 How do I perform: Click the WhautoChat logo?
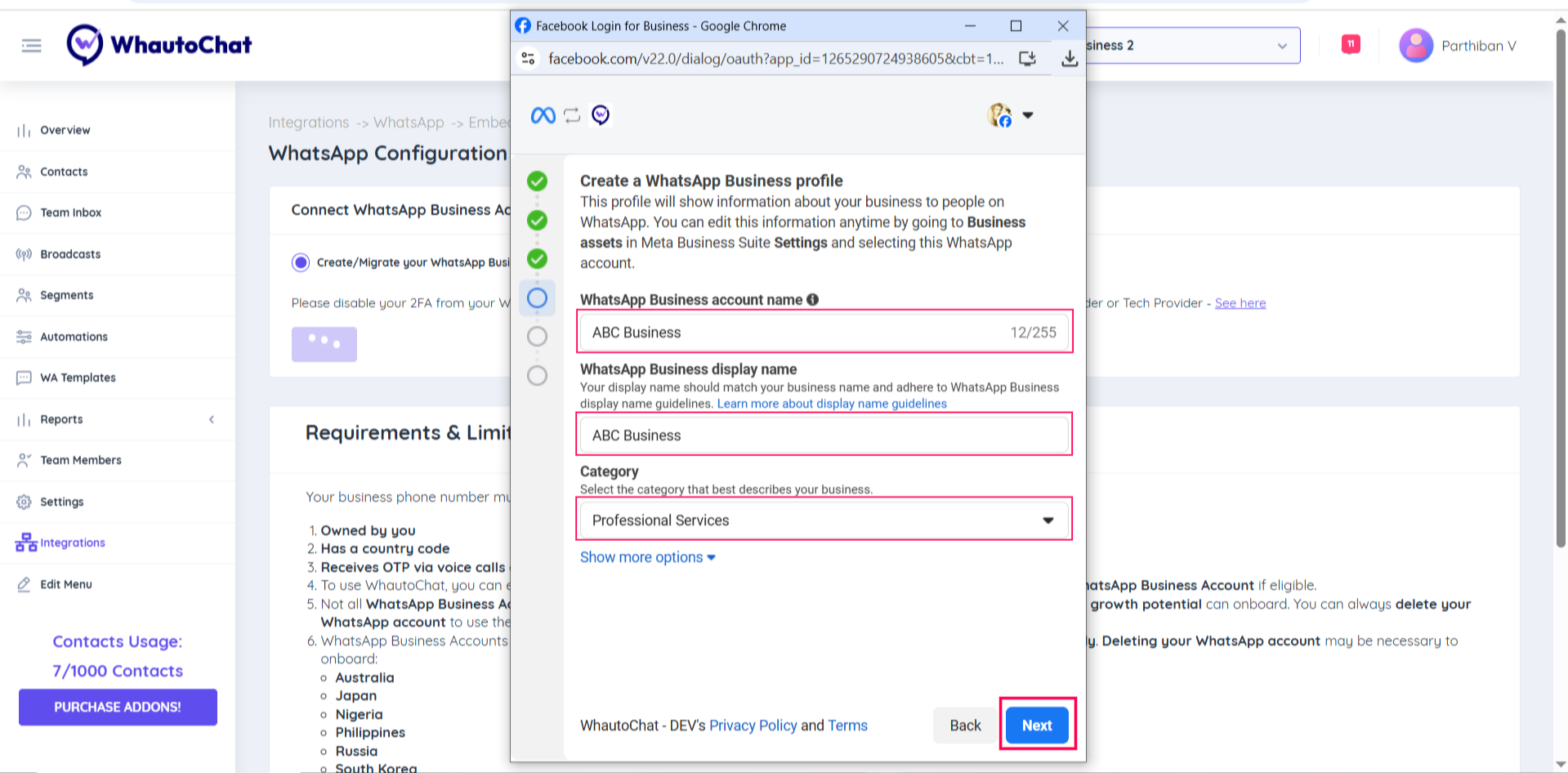159,45
